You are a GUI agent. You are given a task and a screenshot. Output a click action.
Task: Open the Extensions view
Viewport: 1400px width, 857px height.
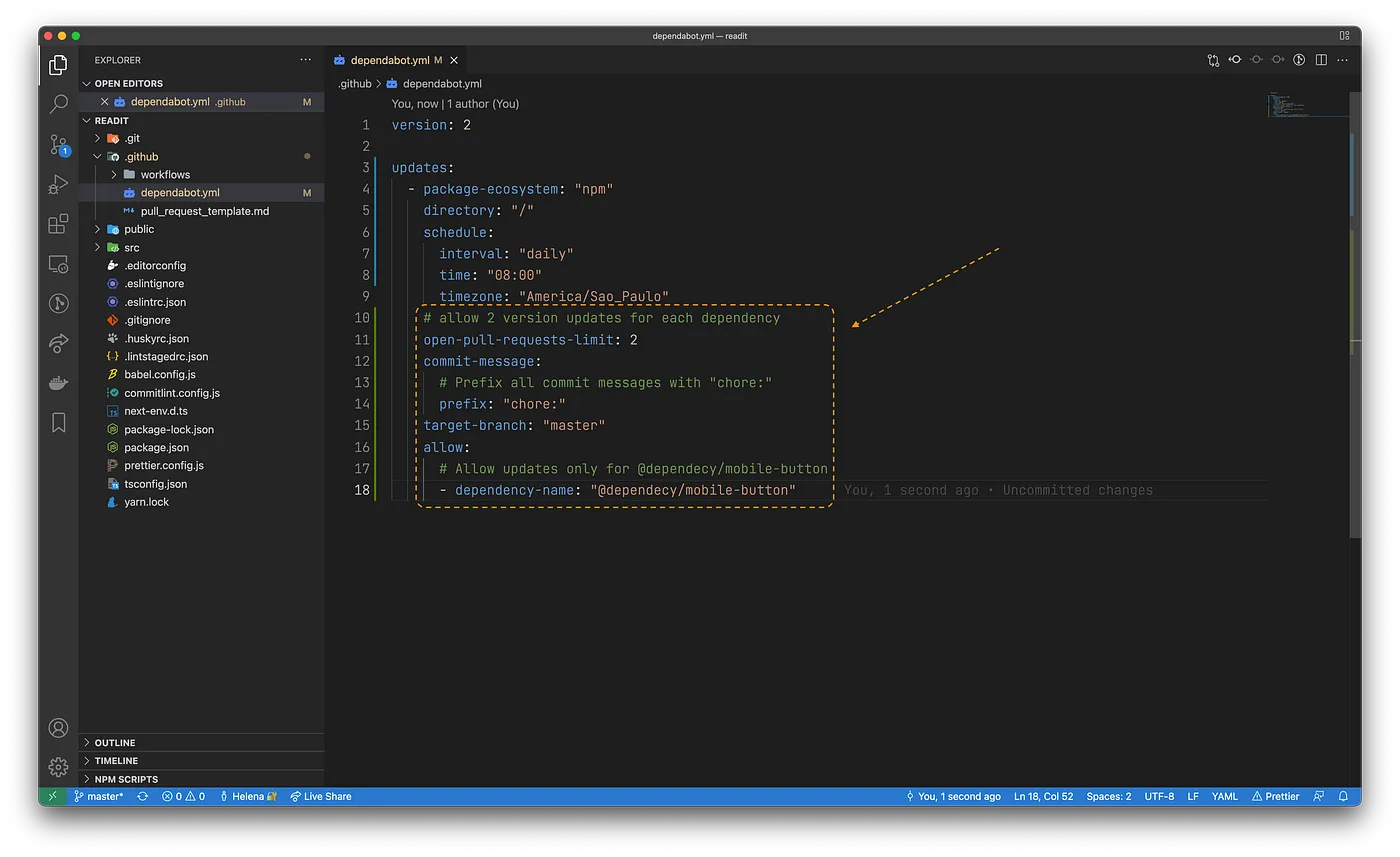coord(58,224)
